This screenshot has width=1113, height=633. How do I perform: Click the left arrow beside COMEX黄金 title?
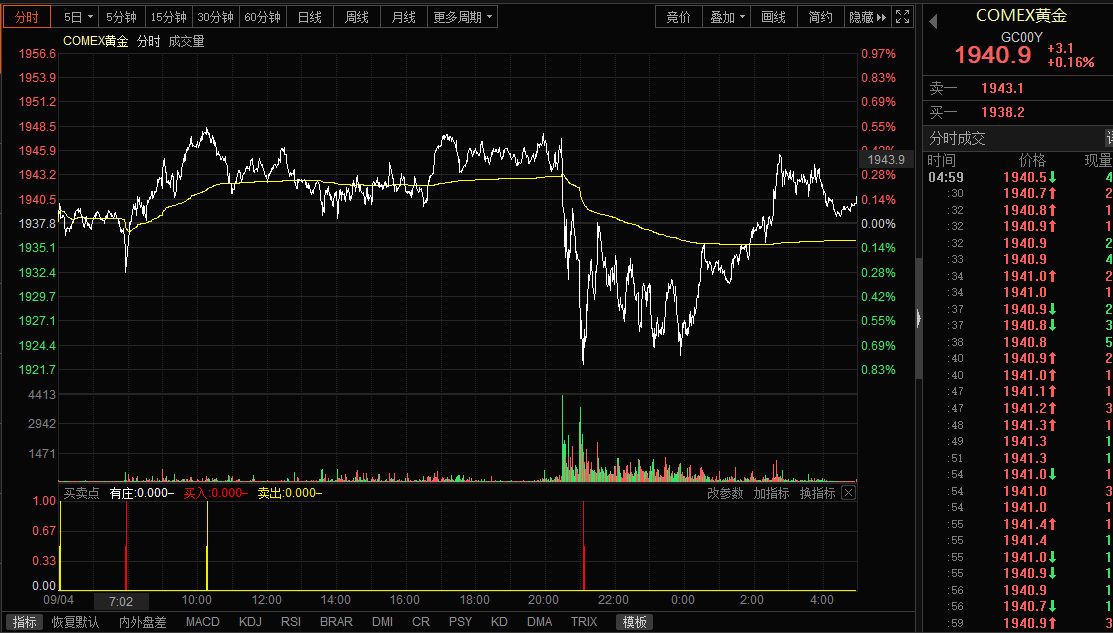(933, 22)
